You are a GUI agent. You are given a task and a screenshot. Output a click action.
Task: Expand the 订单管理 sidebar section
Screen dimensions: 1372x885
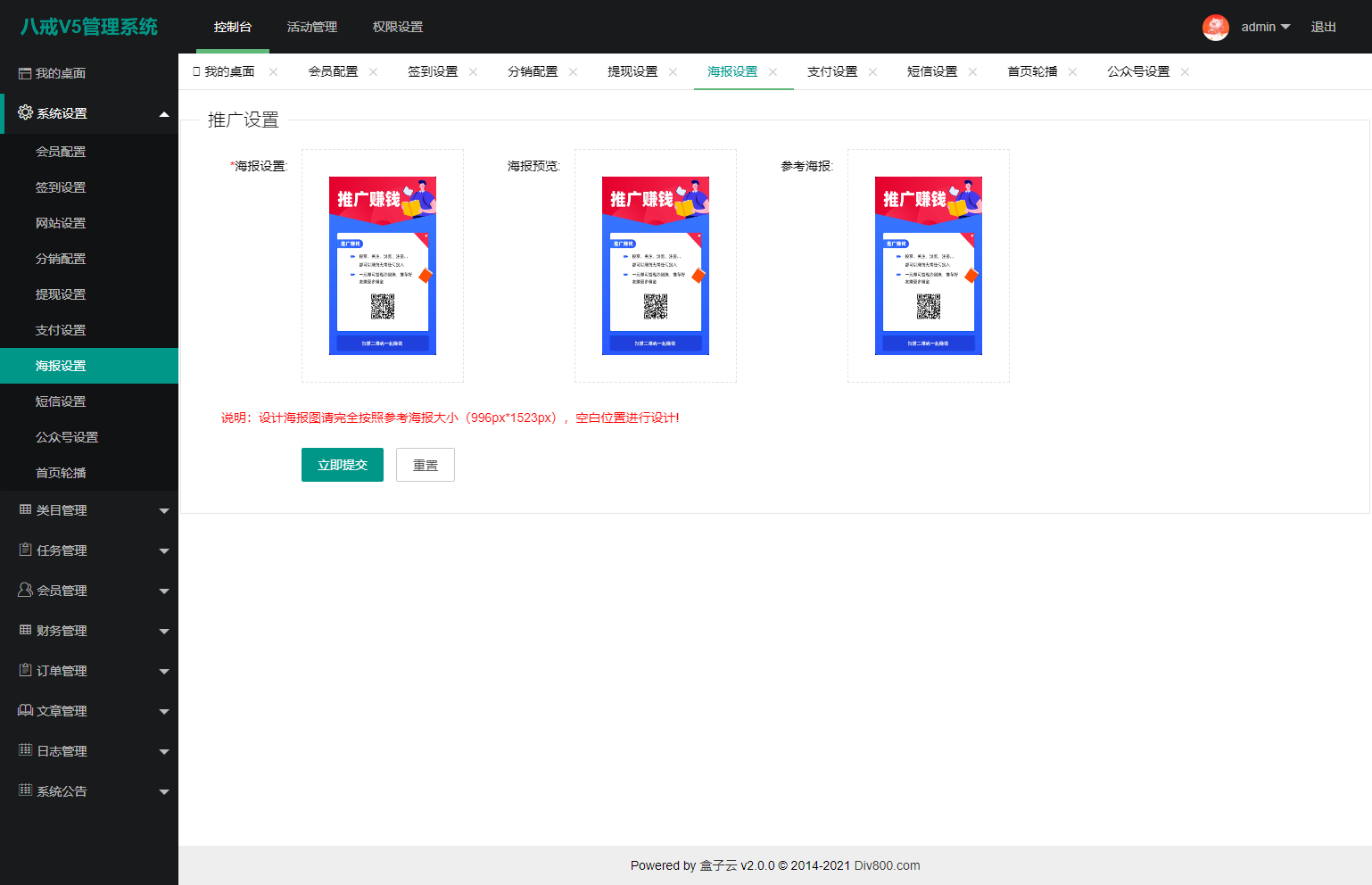click(164, 671)
